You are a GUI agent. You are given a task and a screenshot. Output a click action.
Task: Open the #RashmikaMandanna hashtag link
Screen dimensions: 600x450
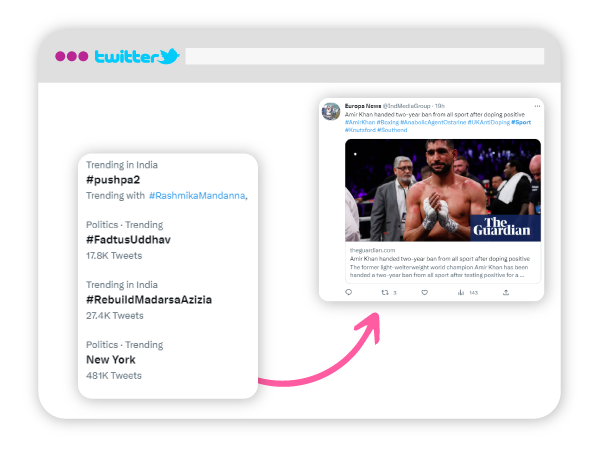tap(197, 196)
